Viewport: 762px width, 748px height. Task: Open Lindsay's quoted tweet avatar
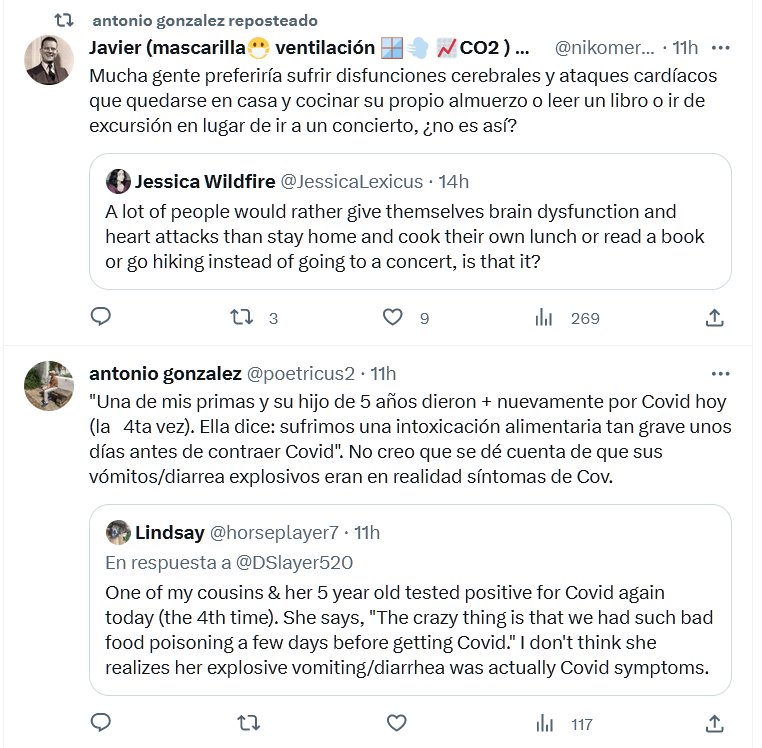pos(118,532)
